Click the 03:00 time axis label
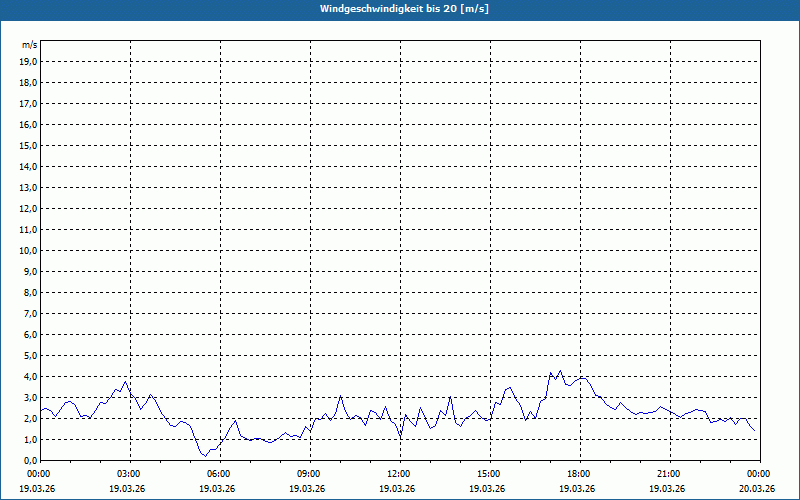Viewport: 800px width, 500px height. 128,474
